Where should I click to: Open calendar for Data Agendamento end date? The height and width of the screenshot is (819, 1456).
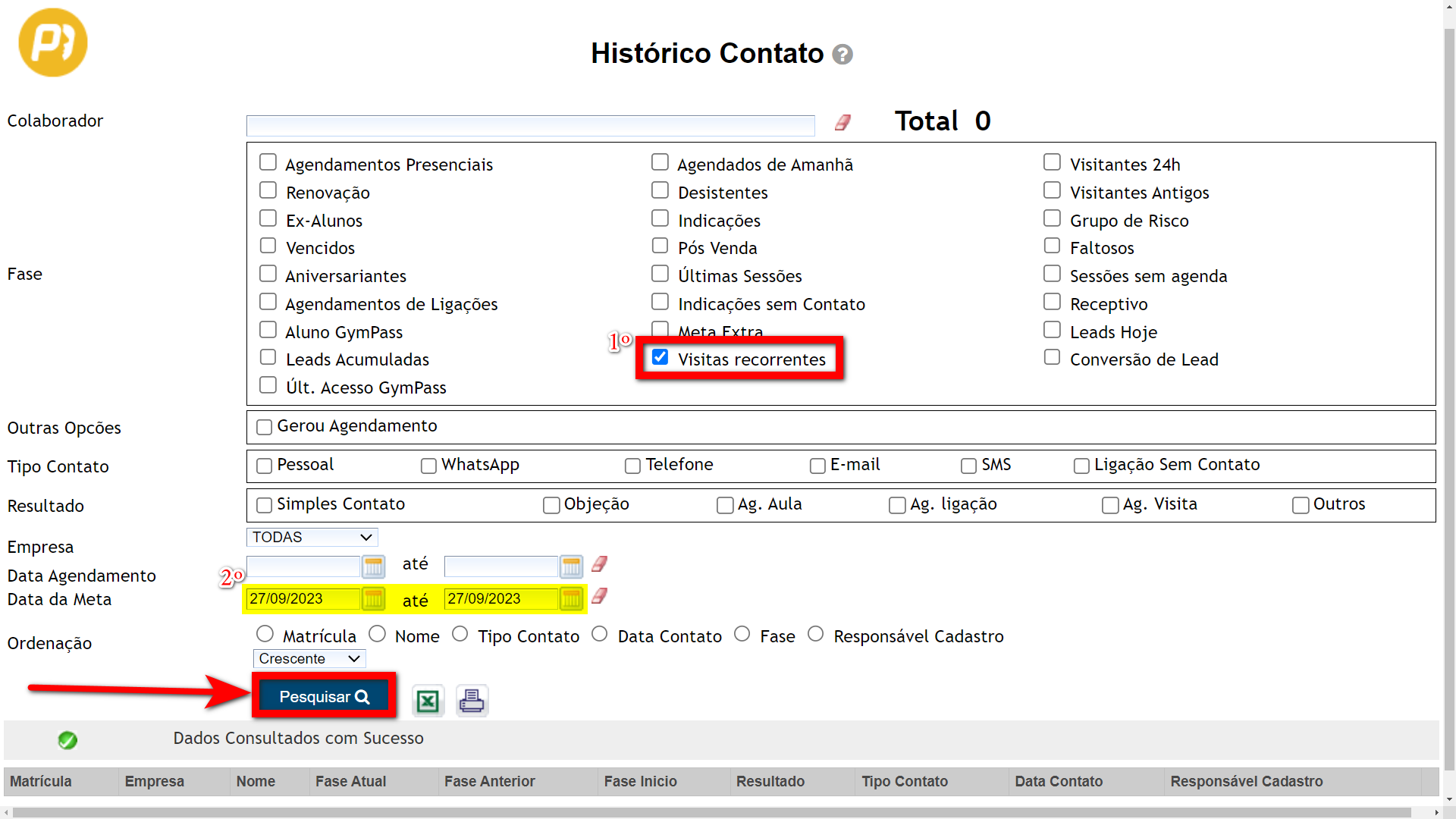click(571, 566)
